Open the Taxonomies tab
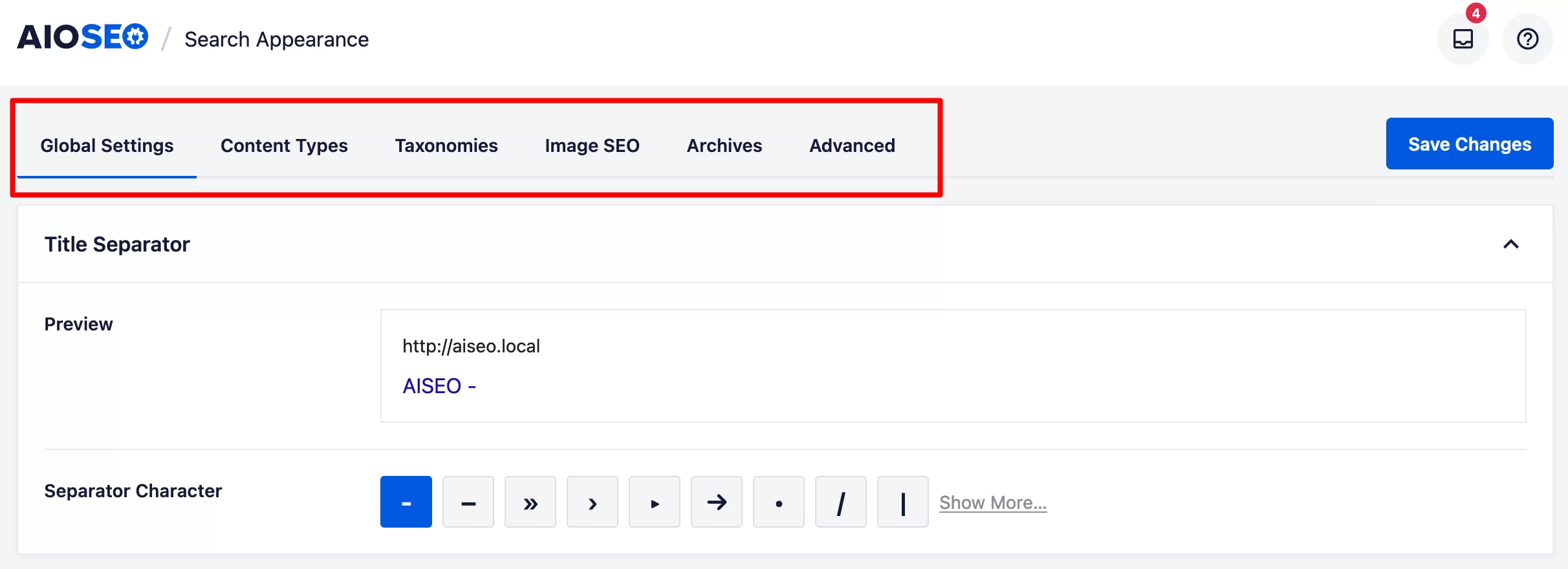 [x=446, y=145]
